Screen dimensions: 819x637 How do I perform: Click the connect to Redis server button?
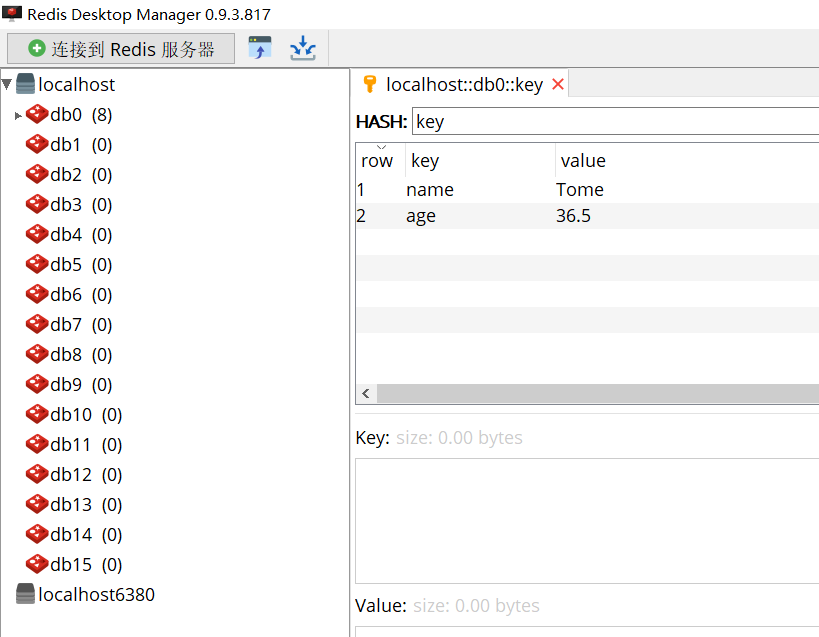pos(121,49)
